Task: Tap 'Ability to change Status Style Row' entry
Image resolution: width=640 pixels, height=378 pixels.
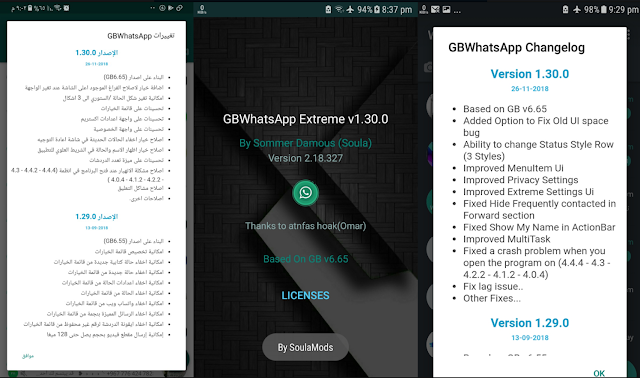Action: click(x=538, y=150)
